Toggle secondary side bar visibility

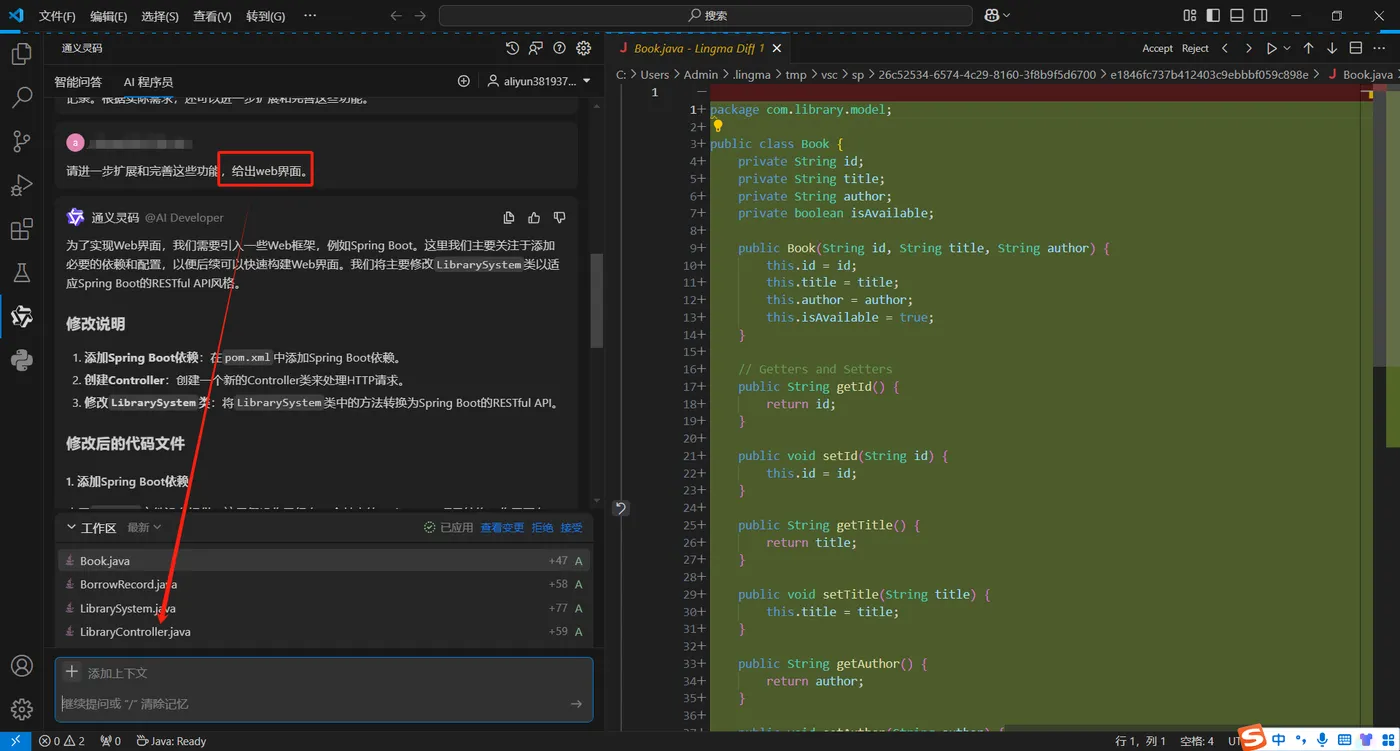click(x=1261, y=16)
